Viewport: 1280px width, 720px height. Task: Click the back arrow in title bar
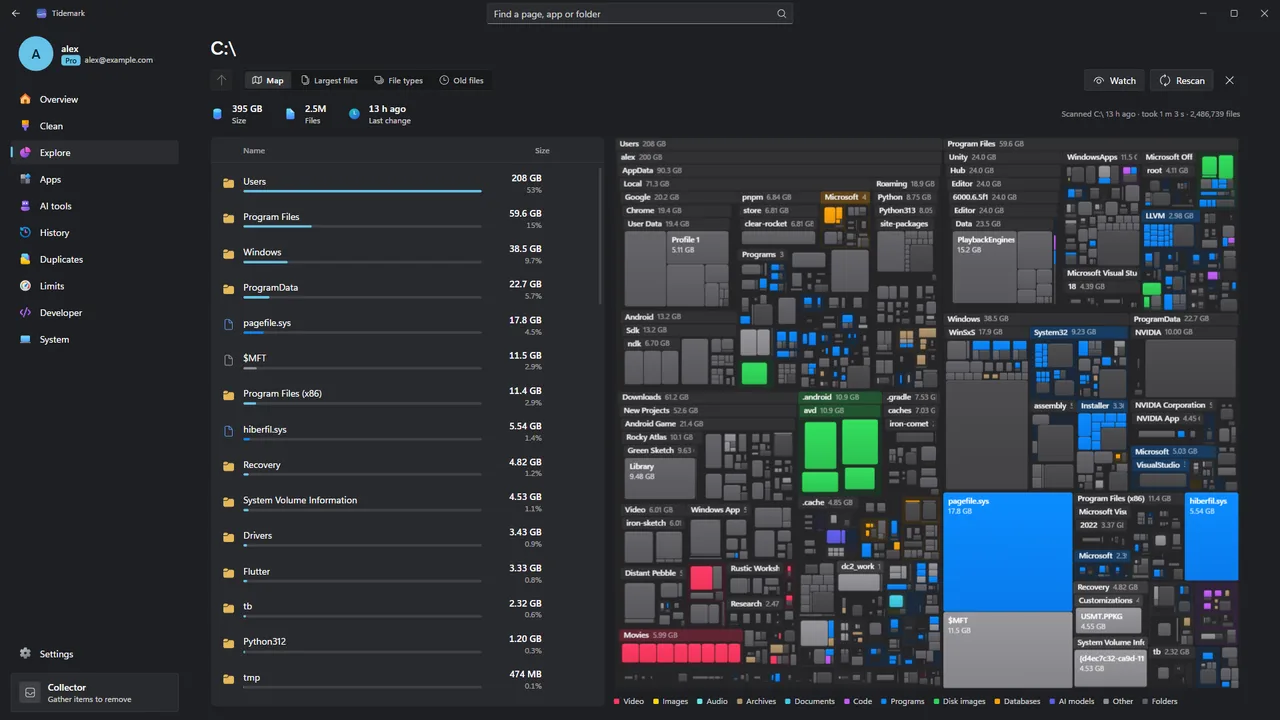coord(15,14)
